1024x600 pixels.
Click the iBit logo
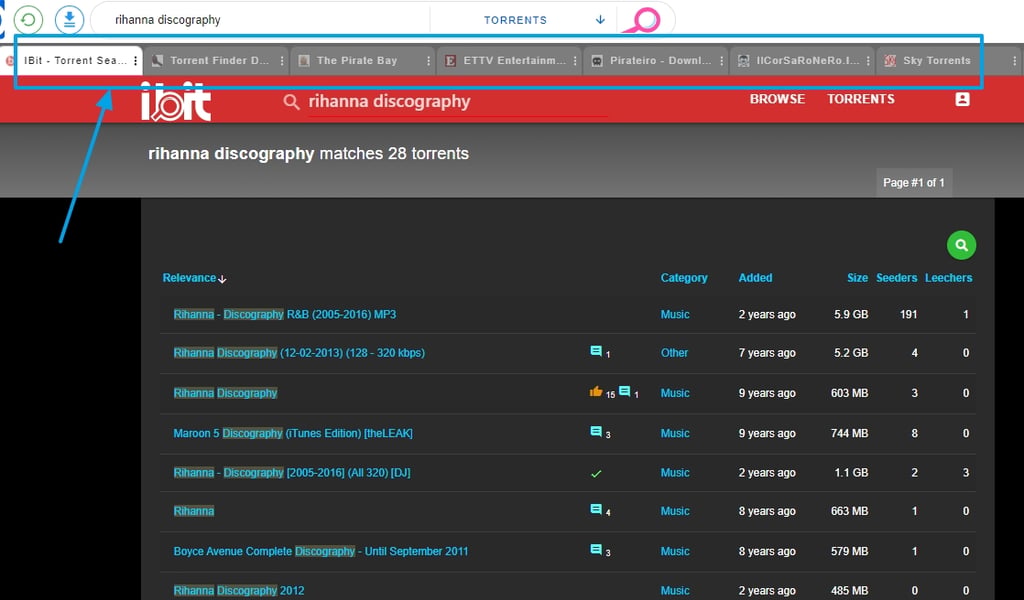tap(176, 101)
